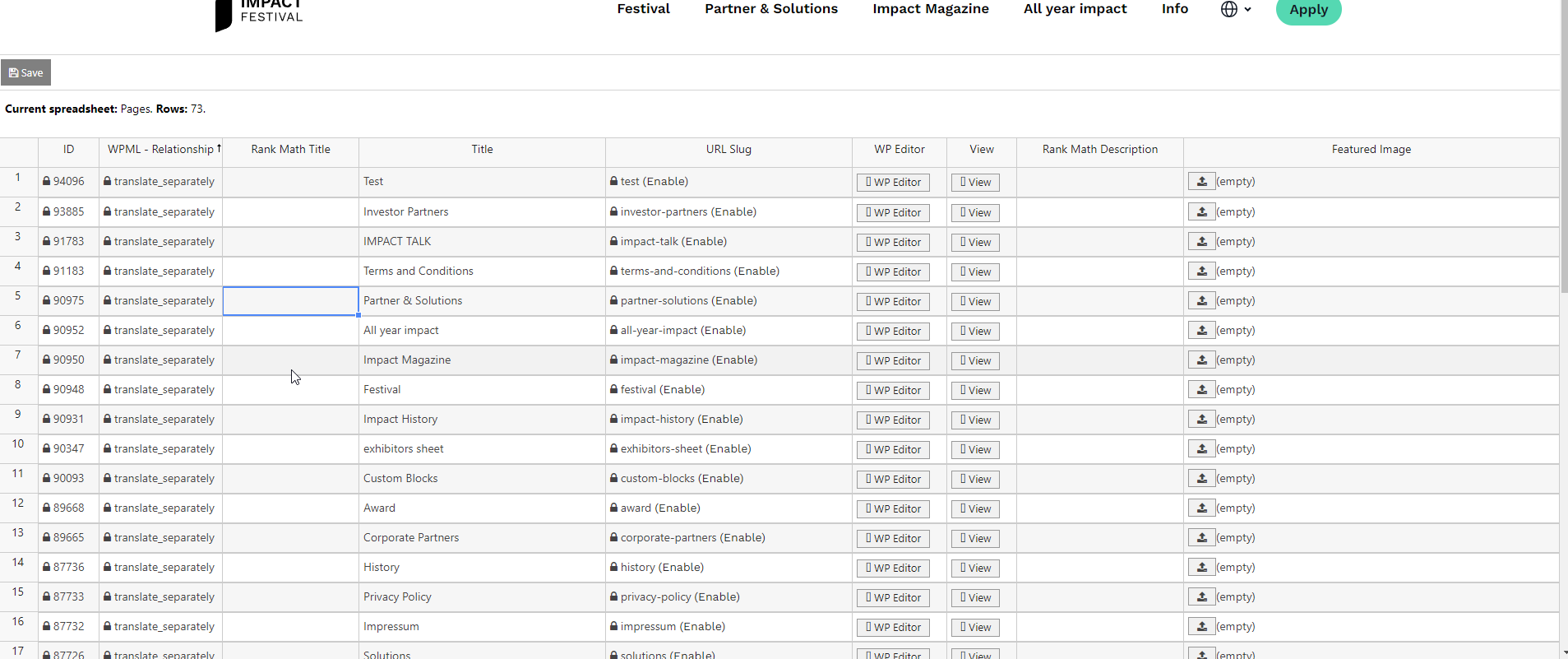
Task: Upload featured image for Test row
Action: point(1201,182)
